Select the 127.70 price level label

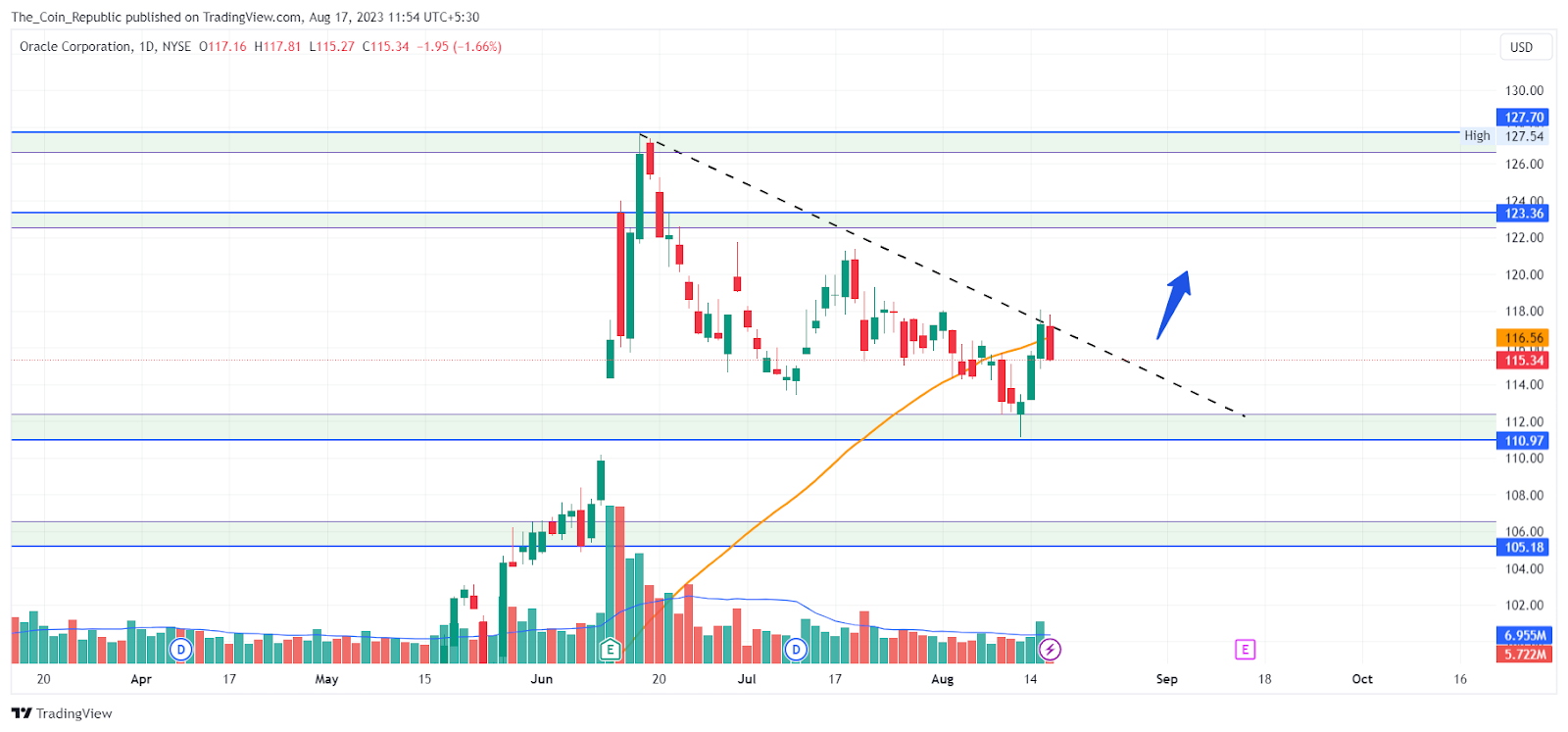pos(1524,118)
